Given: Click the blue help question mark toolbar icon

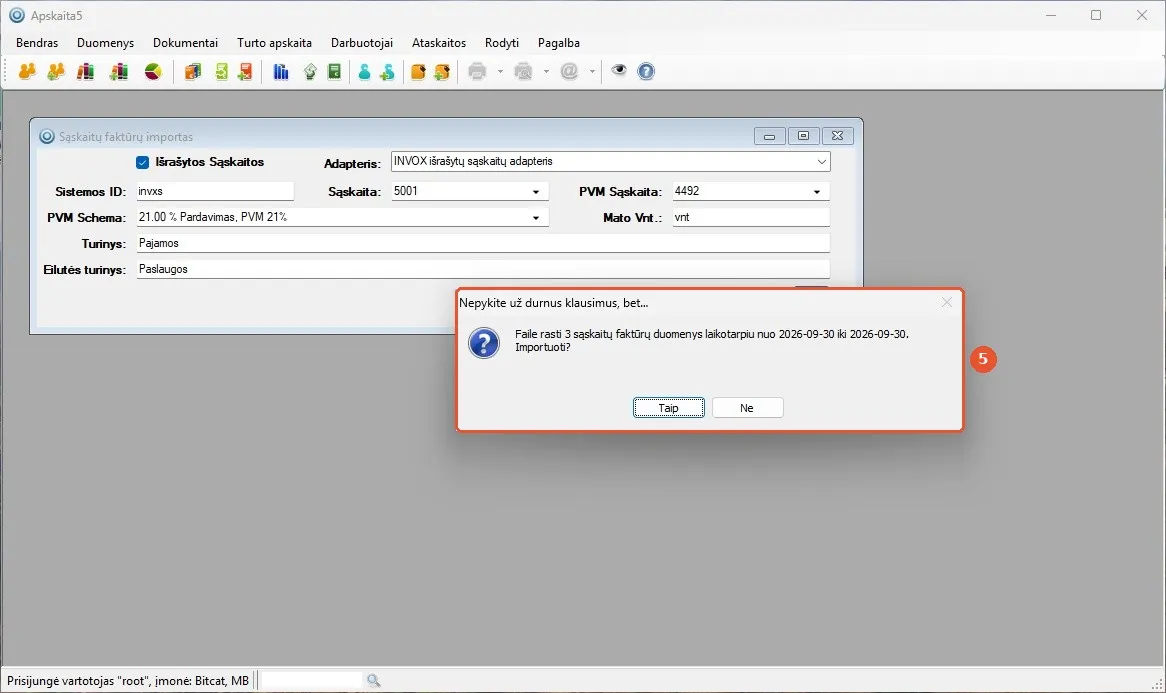Looking at the screenshot, I should tap(646, 71).
